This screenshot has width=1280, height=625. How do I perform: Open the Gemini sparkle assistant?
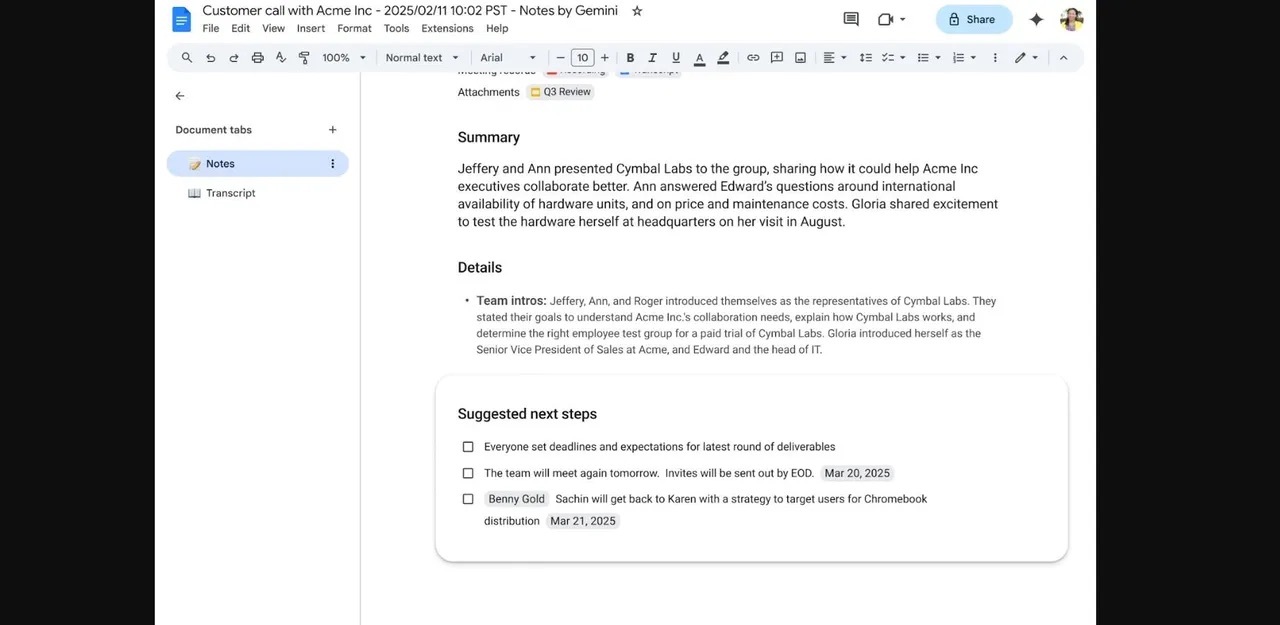pos(1036,19)
